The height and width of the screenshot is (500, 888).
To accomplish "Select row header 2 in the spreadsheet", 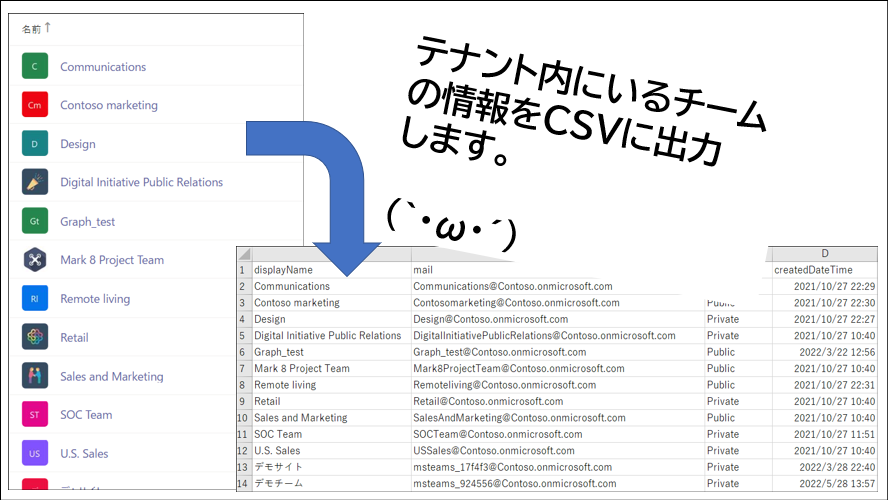I will tap(244, 287).
